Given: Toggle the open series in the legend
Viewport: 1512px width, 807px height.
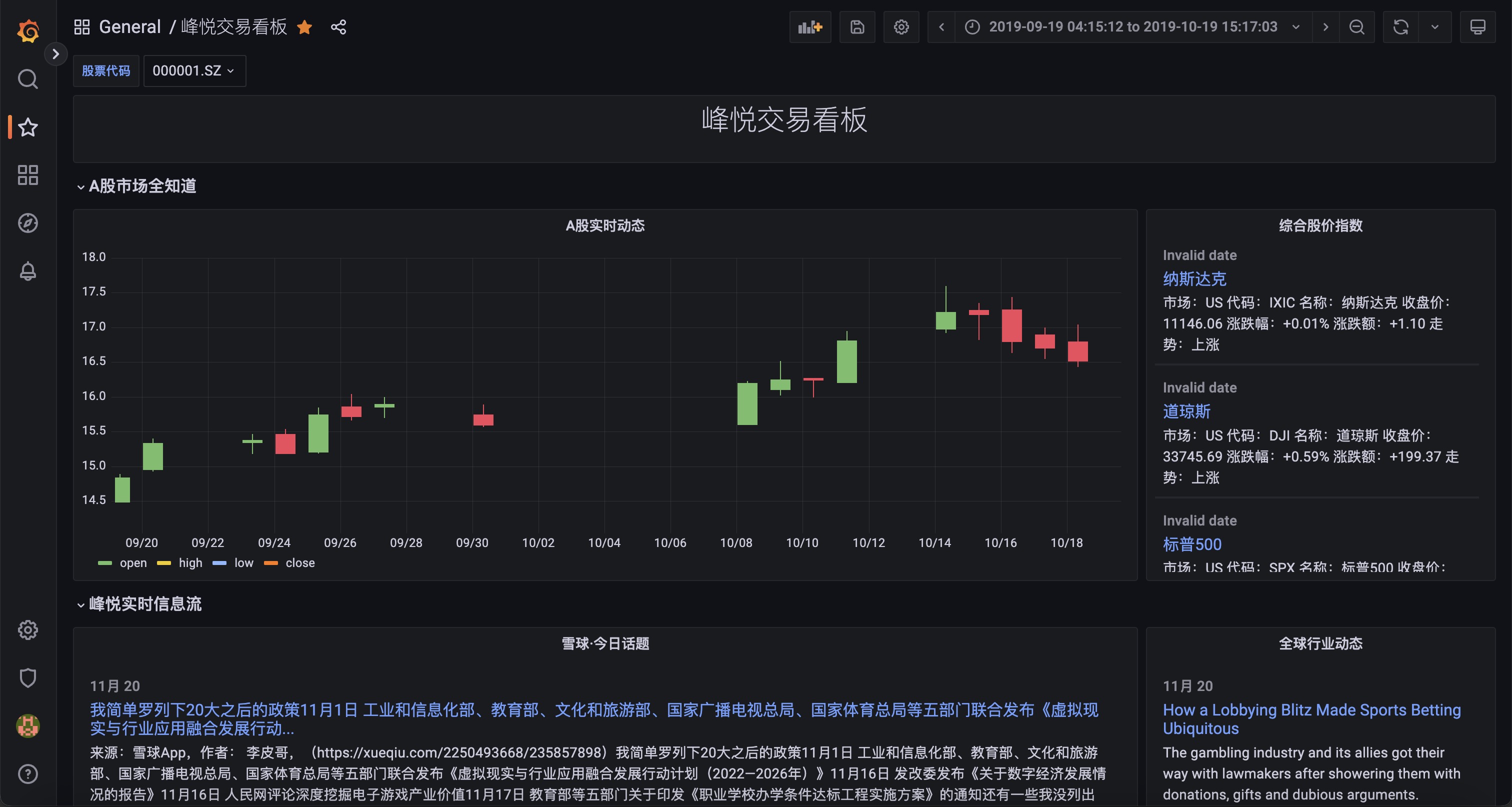Looking at the screenshot, I should (x=132, y=563).
